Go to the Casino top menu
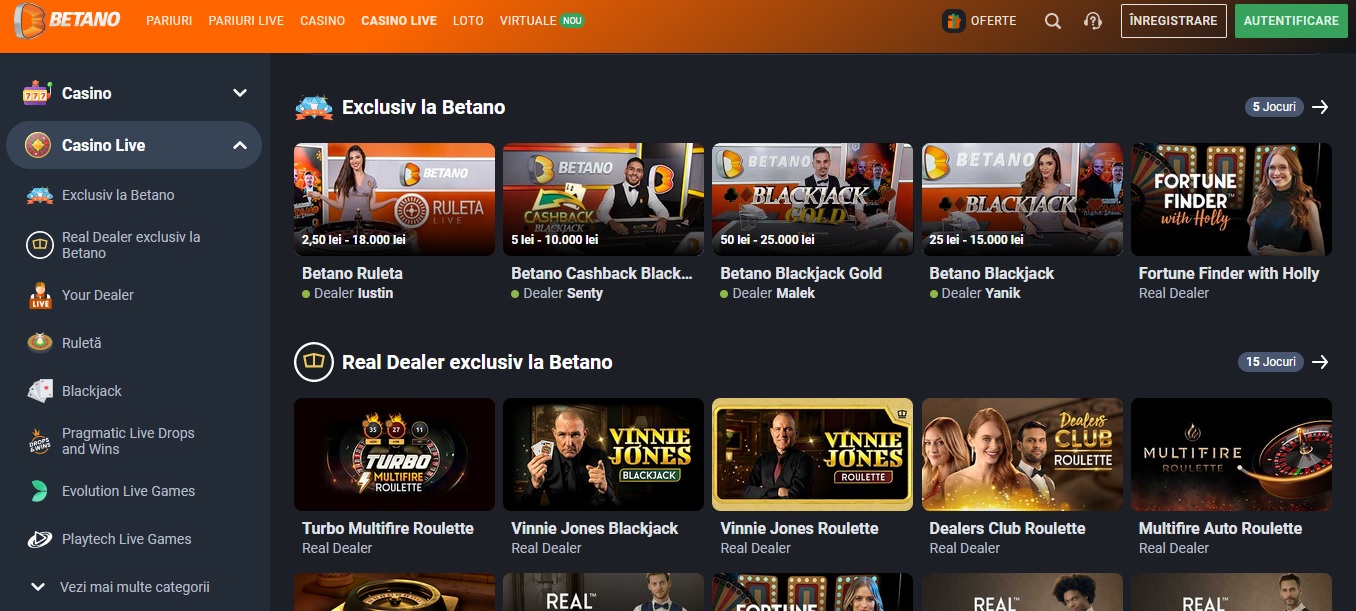Screen dimensions: 1356x611 coord(322,21)
